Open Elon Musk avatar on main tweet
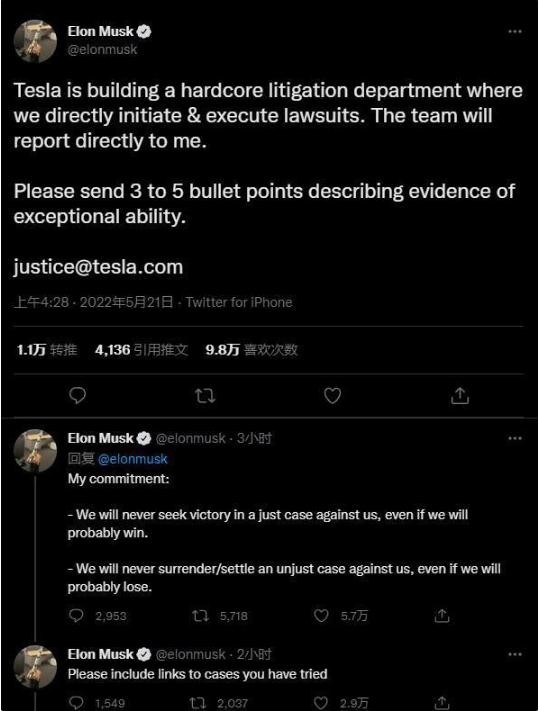This screenshot has width=539, height=711. tap(35, 41)
